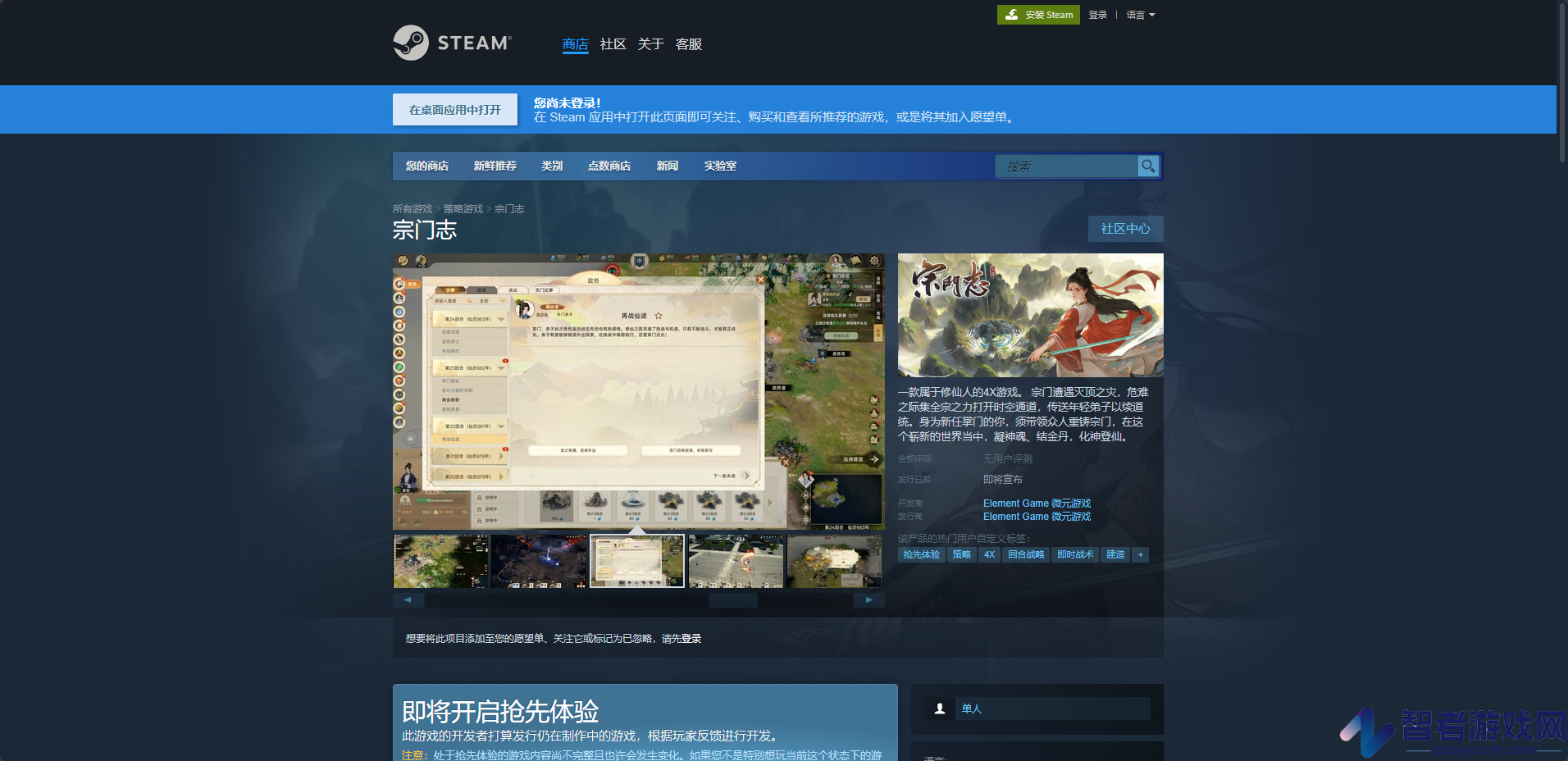This screenshot has width=1568, height=761.
Task: Open the 点数商店 tab
Action: pyautogui.click(x=609, y=166)
